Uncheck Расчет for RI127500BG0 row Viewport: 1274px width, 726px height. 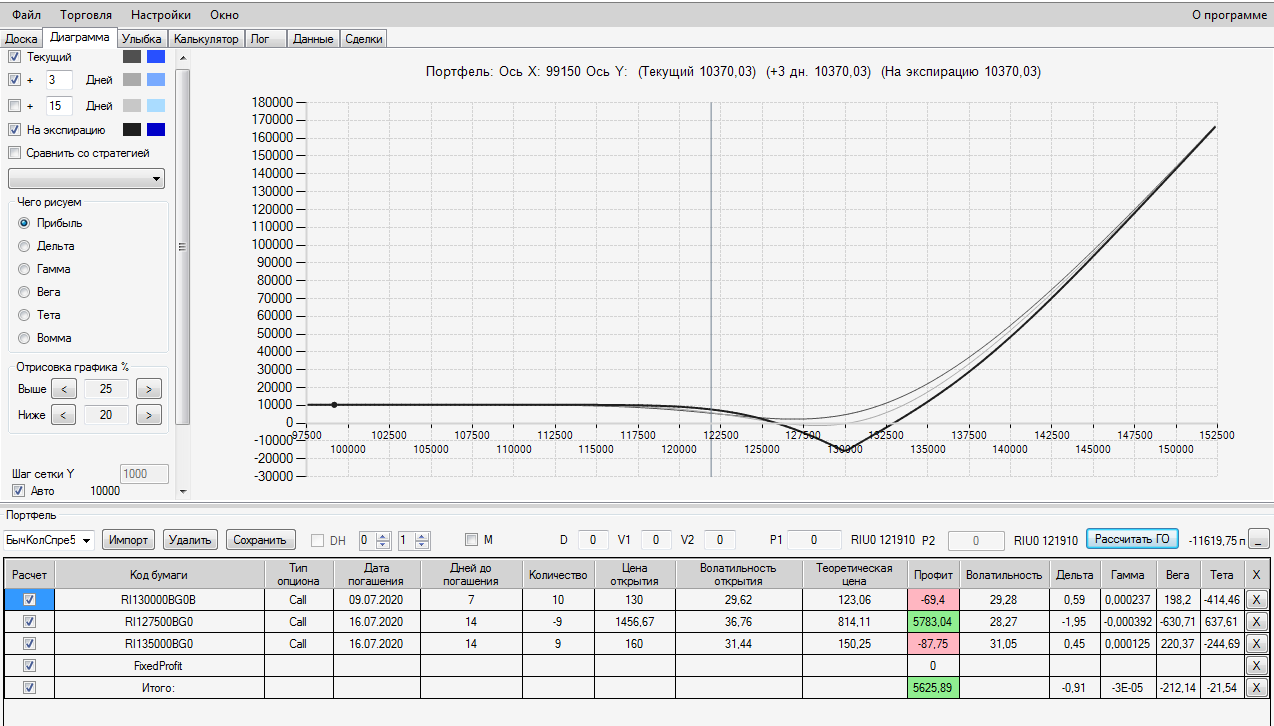pyautogui.click(x=29, y=621)
